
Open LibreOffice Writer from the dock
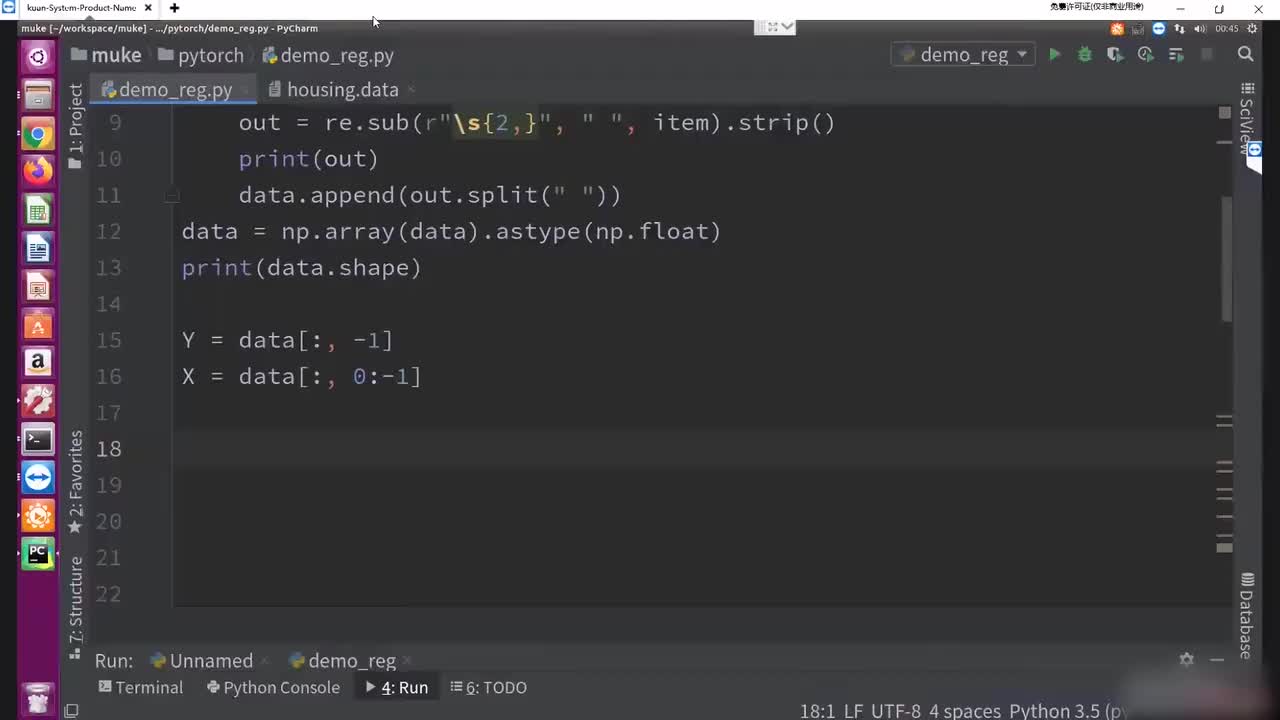click(x=38, y=248)
